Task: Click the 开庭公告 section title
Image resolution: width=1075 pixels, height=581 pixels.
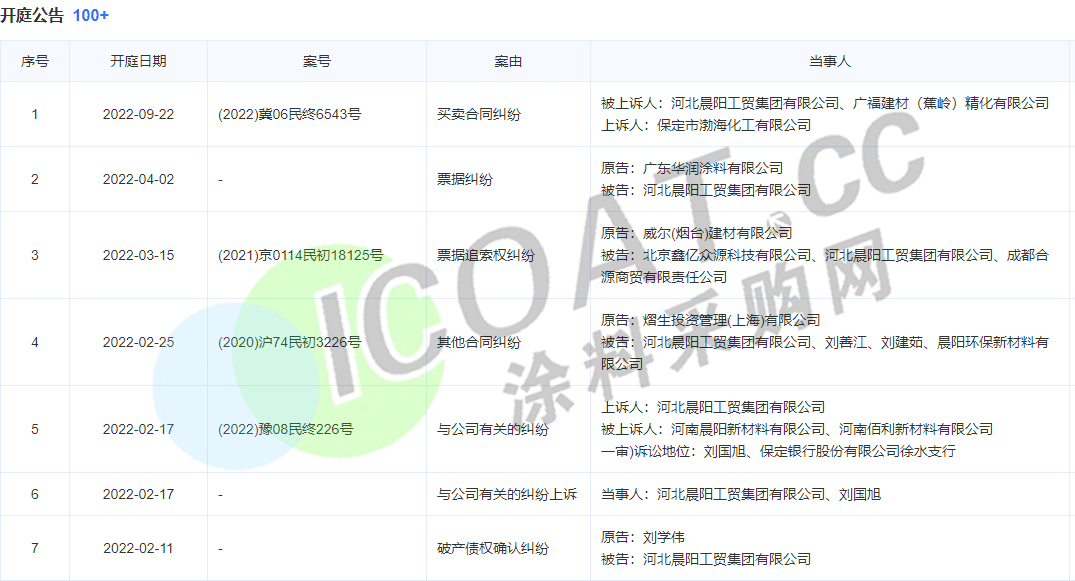Action: [x=32, y=15]
